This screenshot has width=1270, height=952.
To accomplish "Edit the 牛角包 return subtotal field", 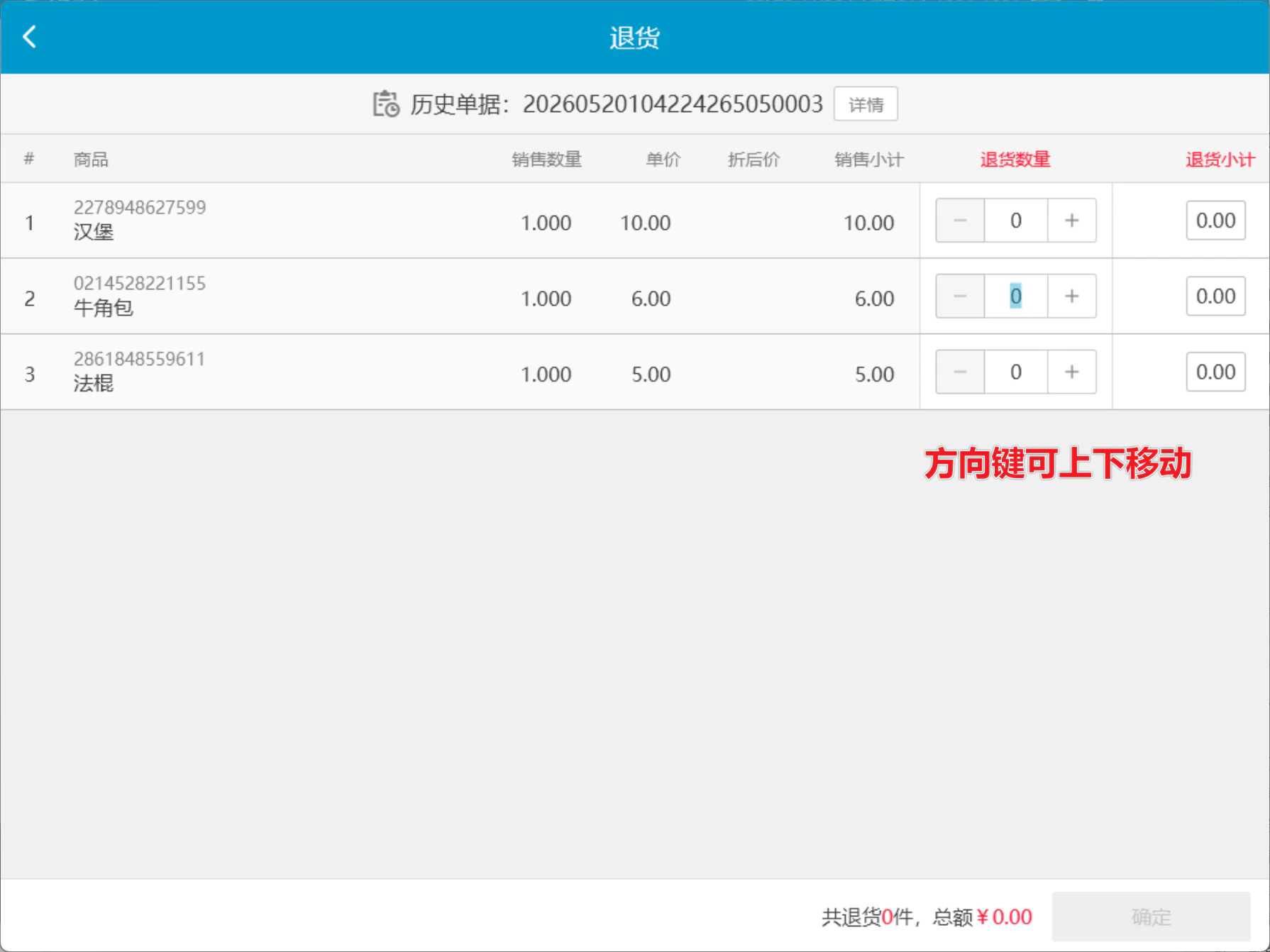I will coord(1215,297).
